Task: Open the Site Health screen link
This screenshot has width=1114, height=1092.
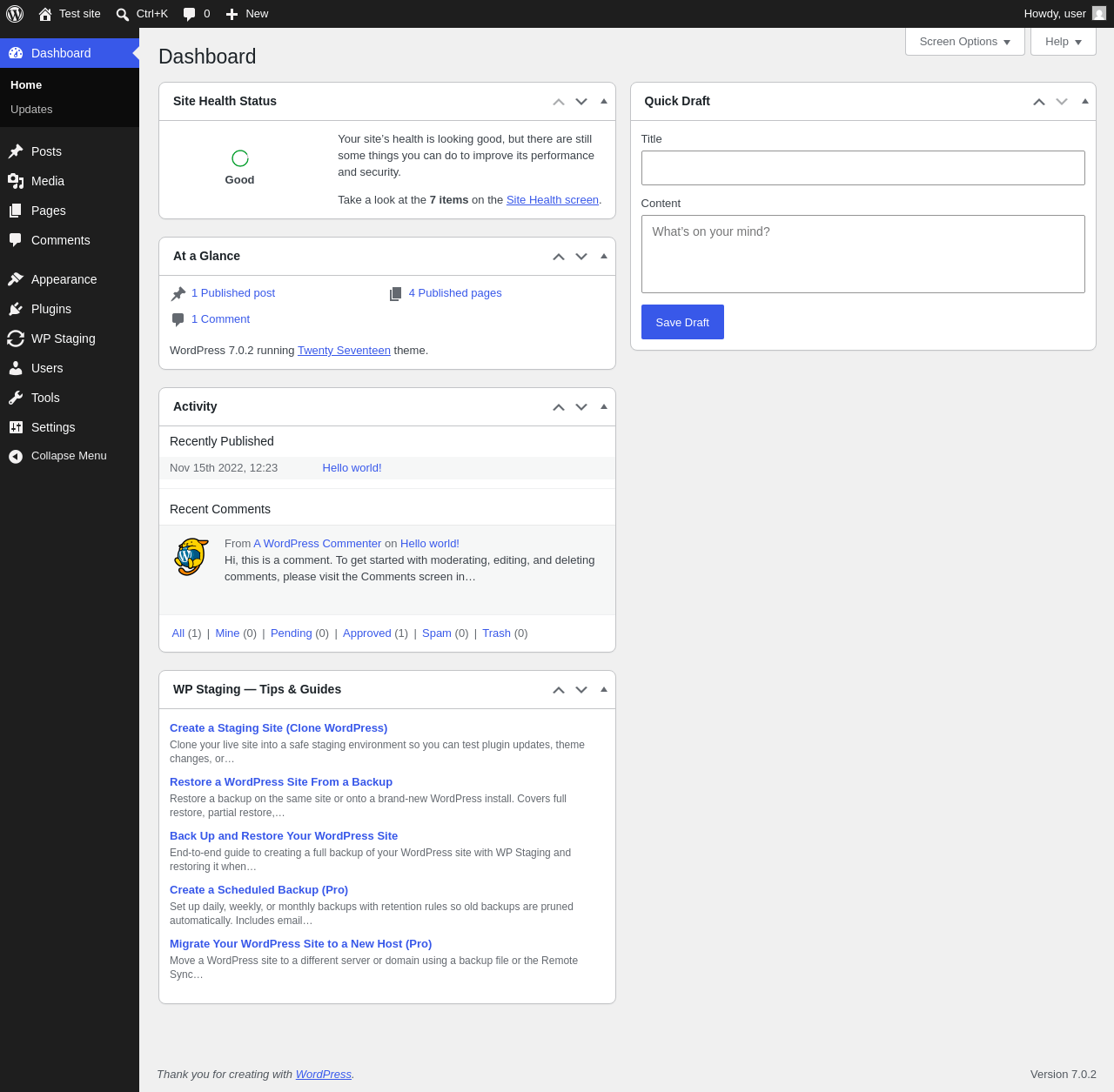Action: coord(553,200)
